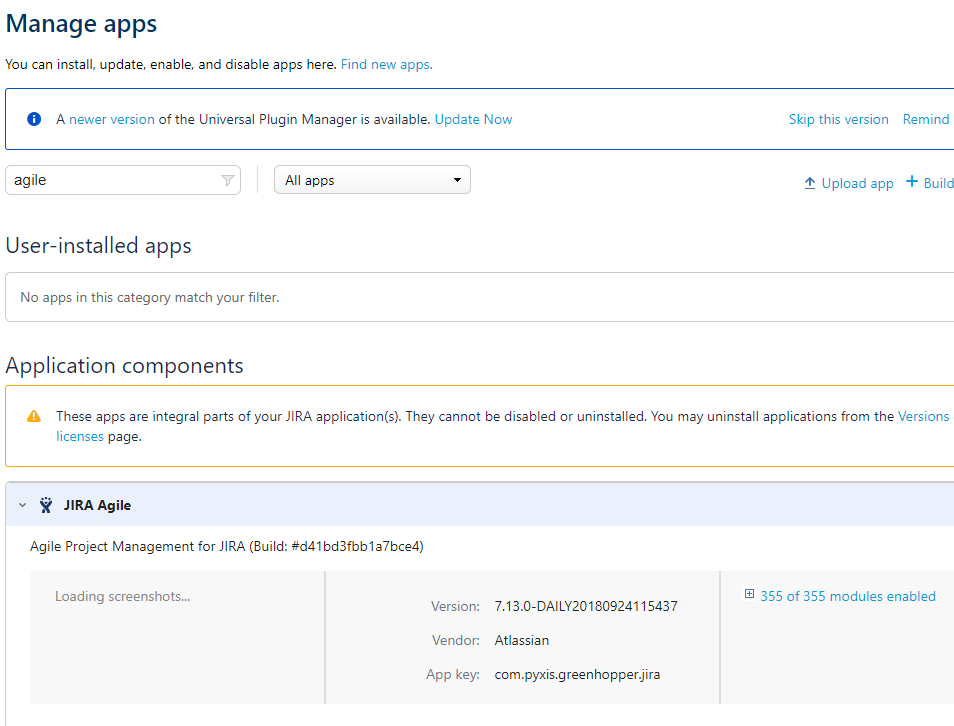Click the Atlassian vendor value

click(521, 640)
